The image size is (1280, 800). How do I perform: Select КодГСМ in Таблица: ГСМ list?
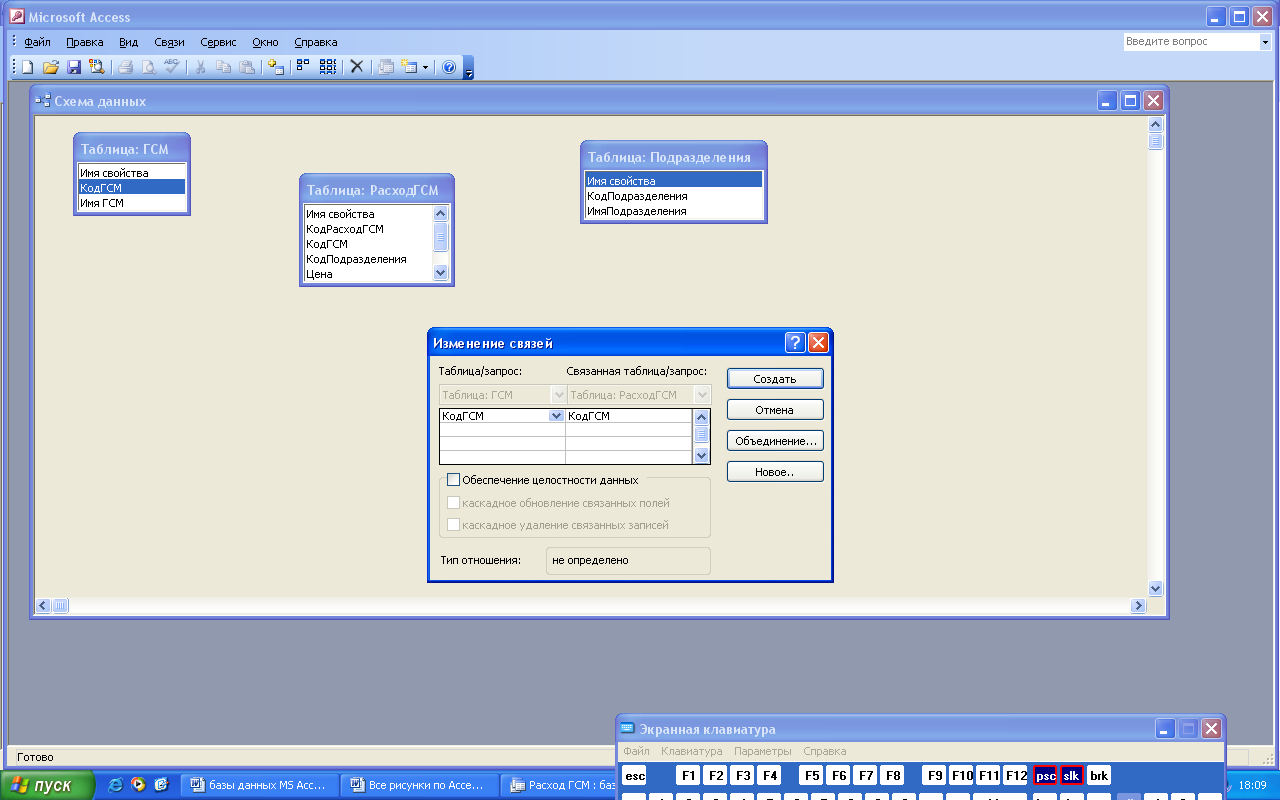[x=132, y=187]
